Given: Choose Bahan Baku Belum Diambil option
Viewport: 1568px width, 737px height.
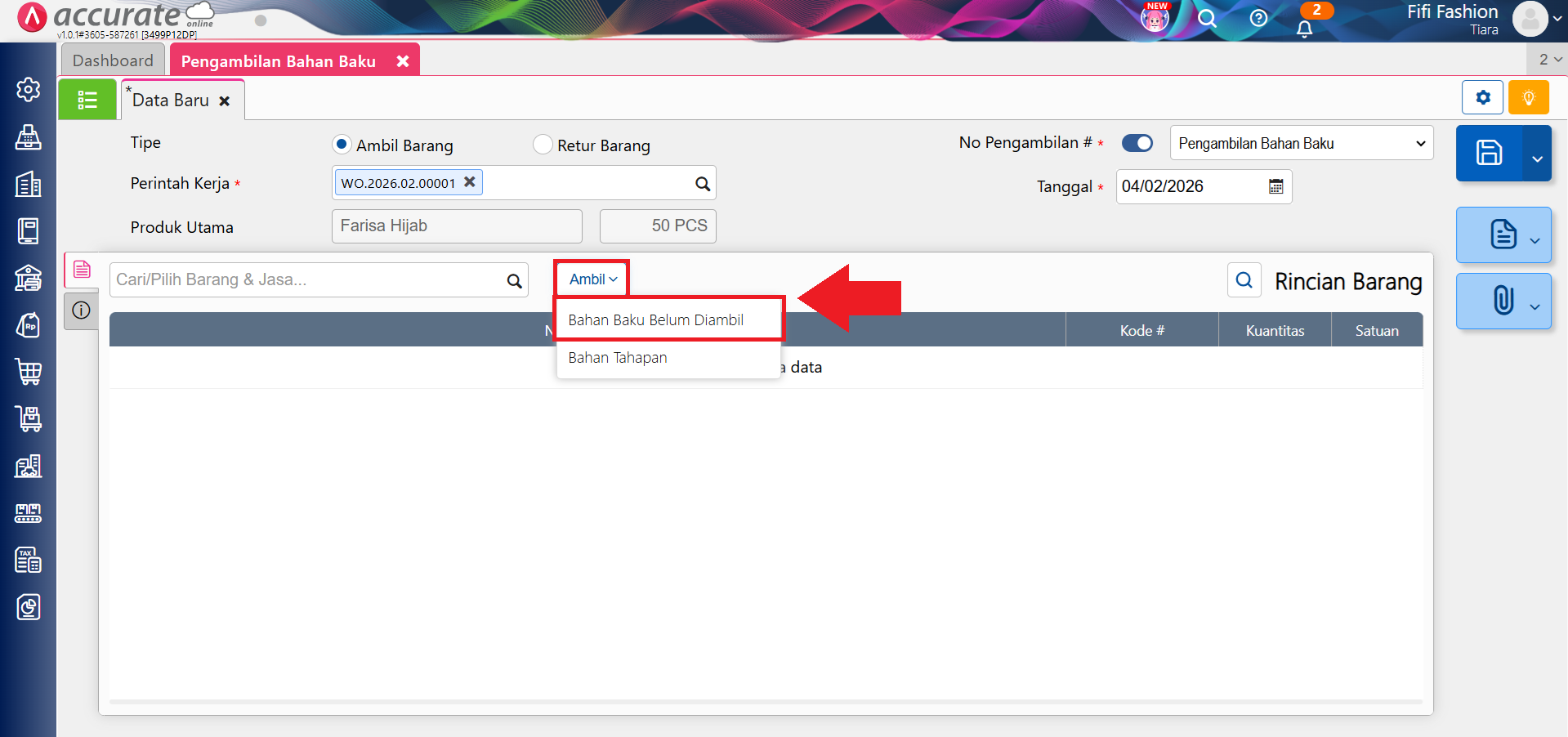Looking at the screenshot, I should tap(655, 320).
